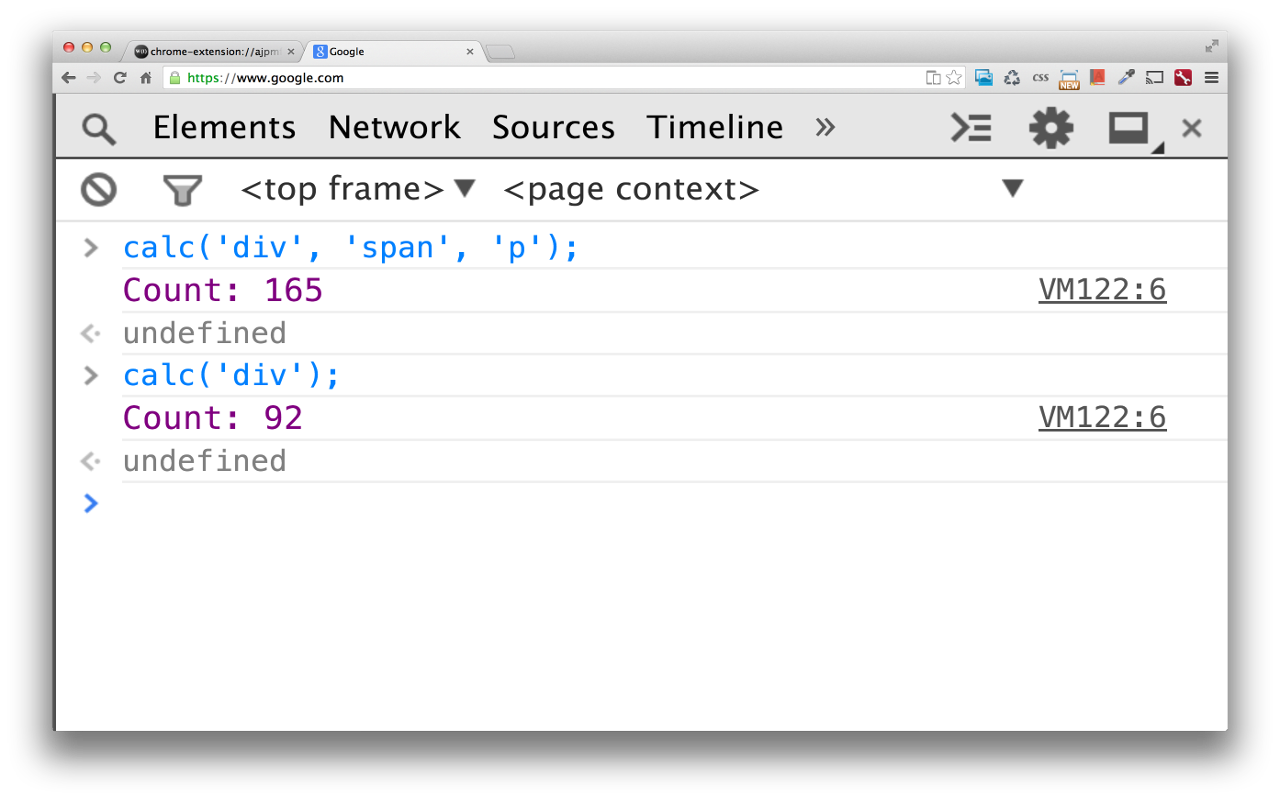The height and width of the screenshot is (800, 1280).
Task: Switch to the Sources panel
Action: (553, 128)
